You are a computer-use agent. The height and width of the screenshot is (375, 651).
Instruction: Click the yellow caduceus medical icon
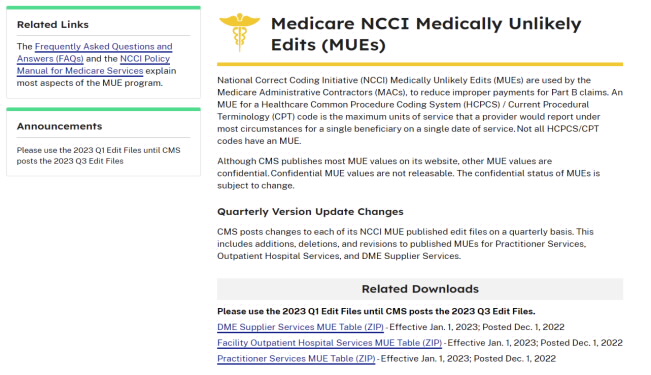click(x=239, y=32)
